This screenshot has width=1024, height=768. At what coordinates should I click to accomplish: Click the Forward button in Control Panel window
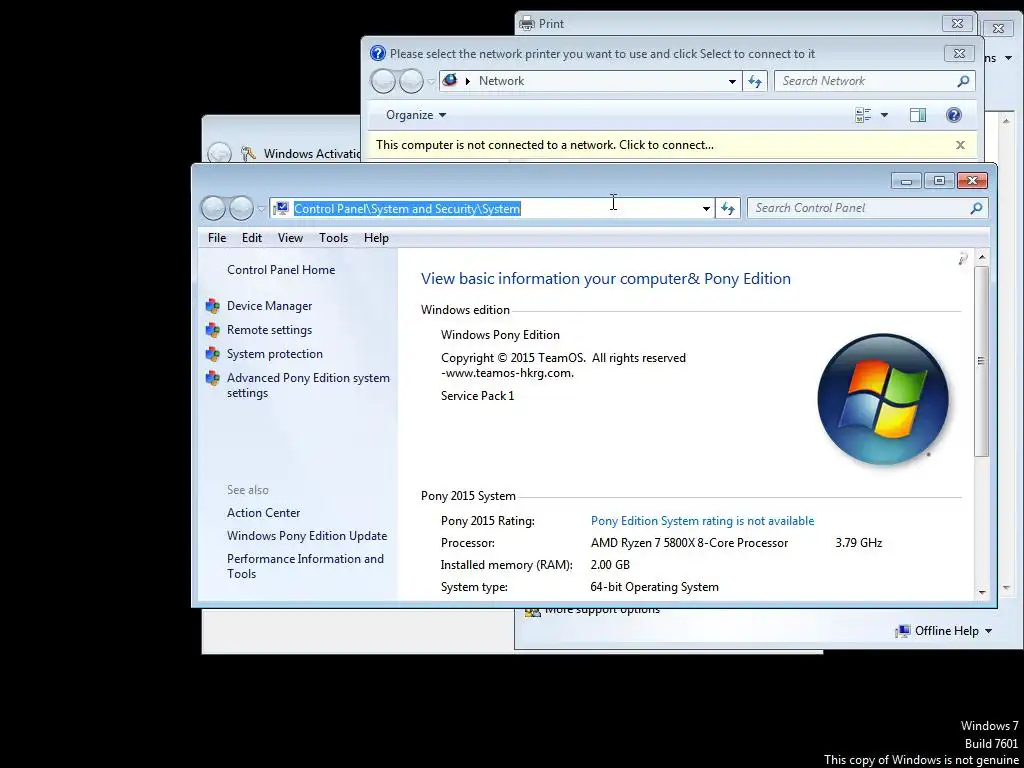click(241, 208)
